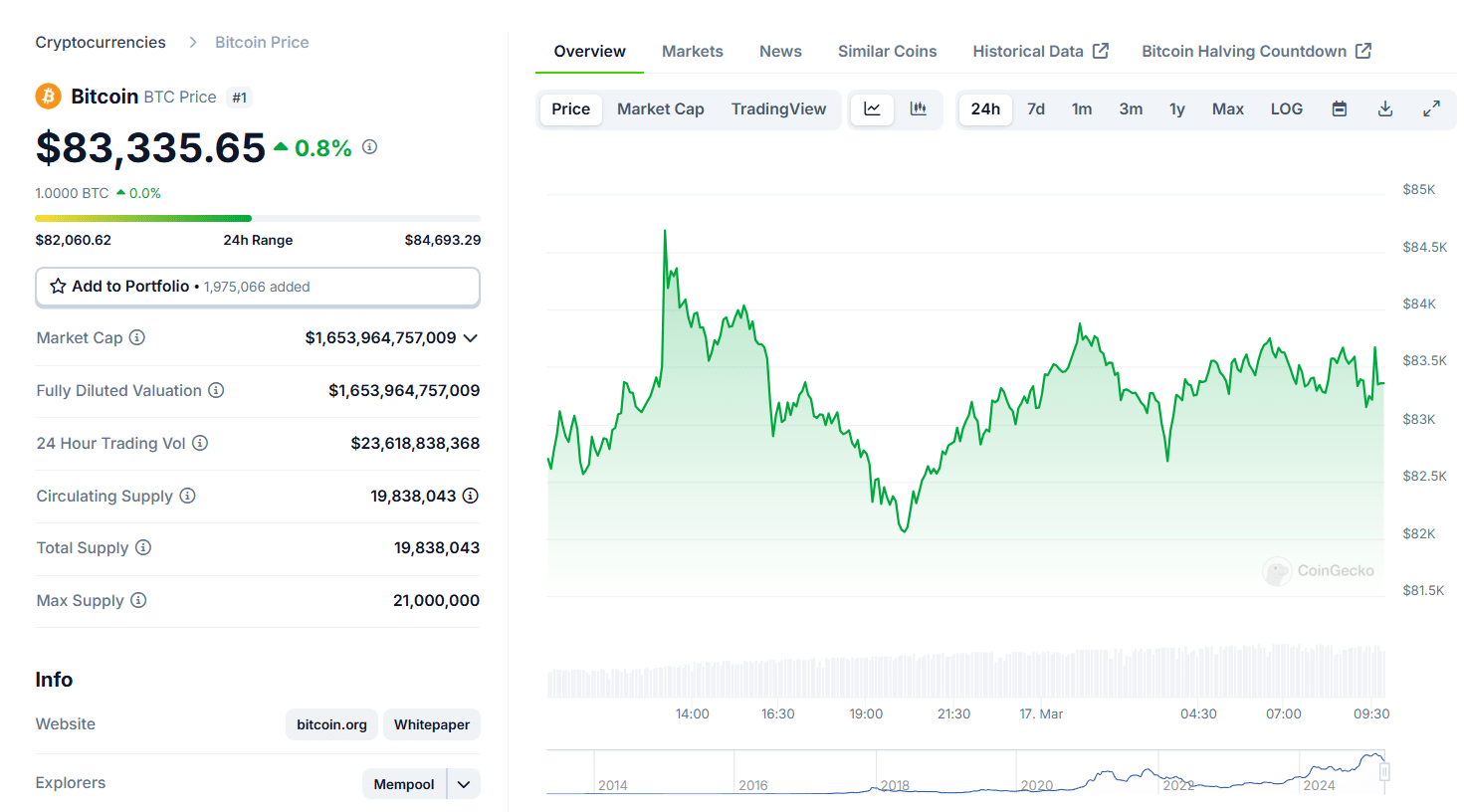Click the $85K y-axis label
This screenshot has height=812, width=1464.
click(x=1418, y=189)
